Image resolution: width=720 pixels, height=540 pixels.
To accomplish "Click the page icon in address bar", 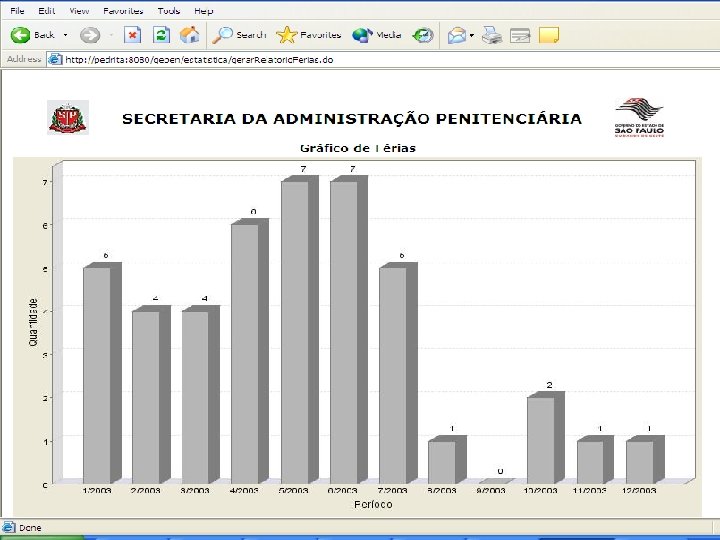I will pyautogui.click(x=55, y=60).
